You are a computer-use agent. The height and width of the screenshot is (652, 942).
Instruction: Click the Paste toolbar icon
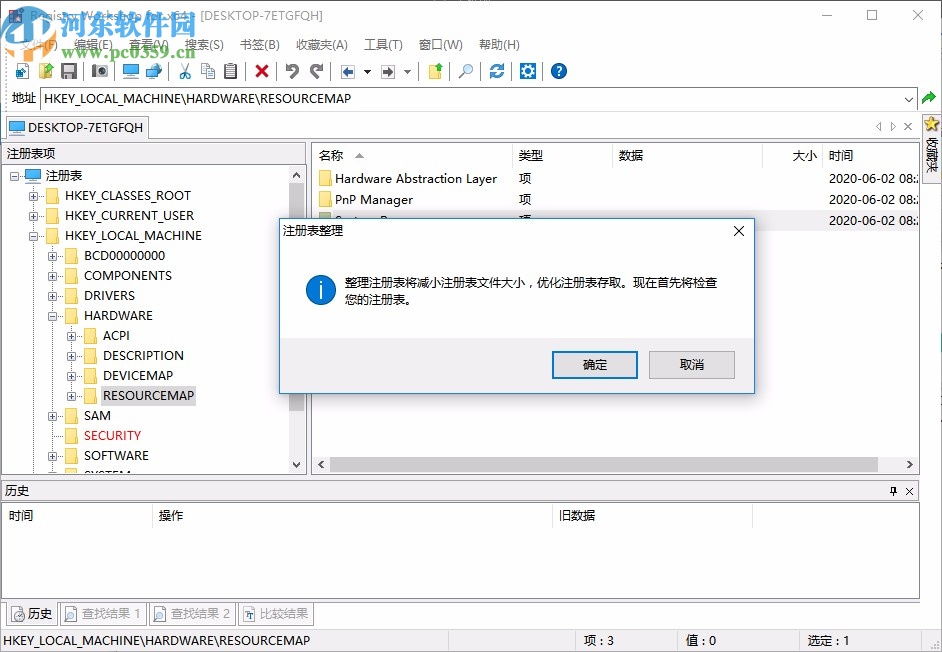[x=230, y=71]
